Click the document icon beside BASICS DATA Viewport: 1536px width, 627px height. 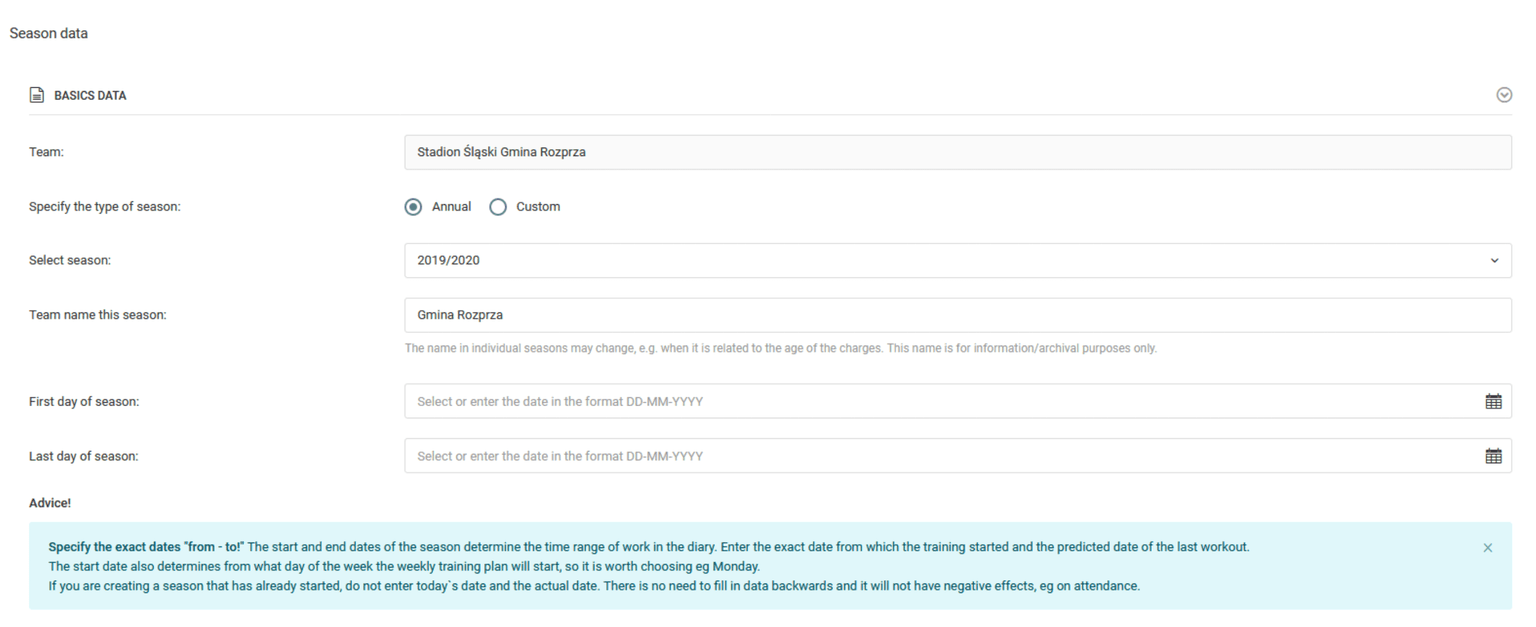(37, 96)
